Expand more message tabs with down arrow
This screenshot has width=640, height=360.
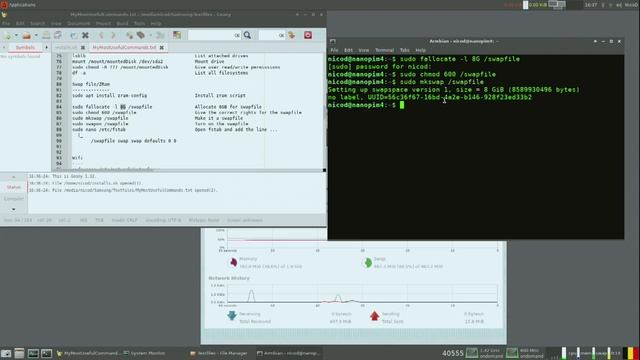(x=13, y=209)
